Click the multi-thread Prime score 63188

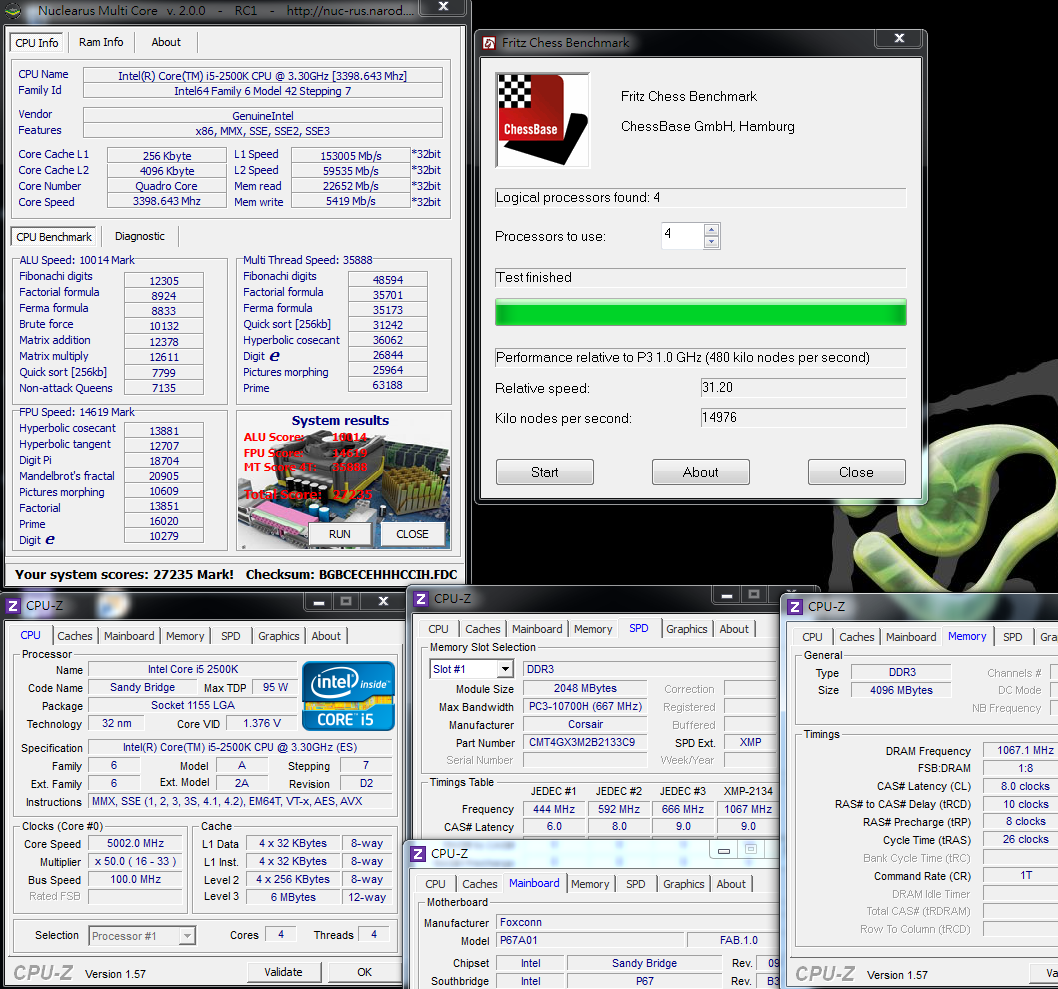pyautogui.click(x=387, y=385)
